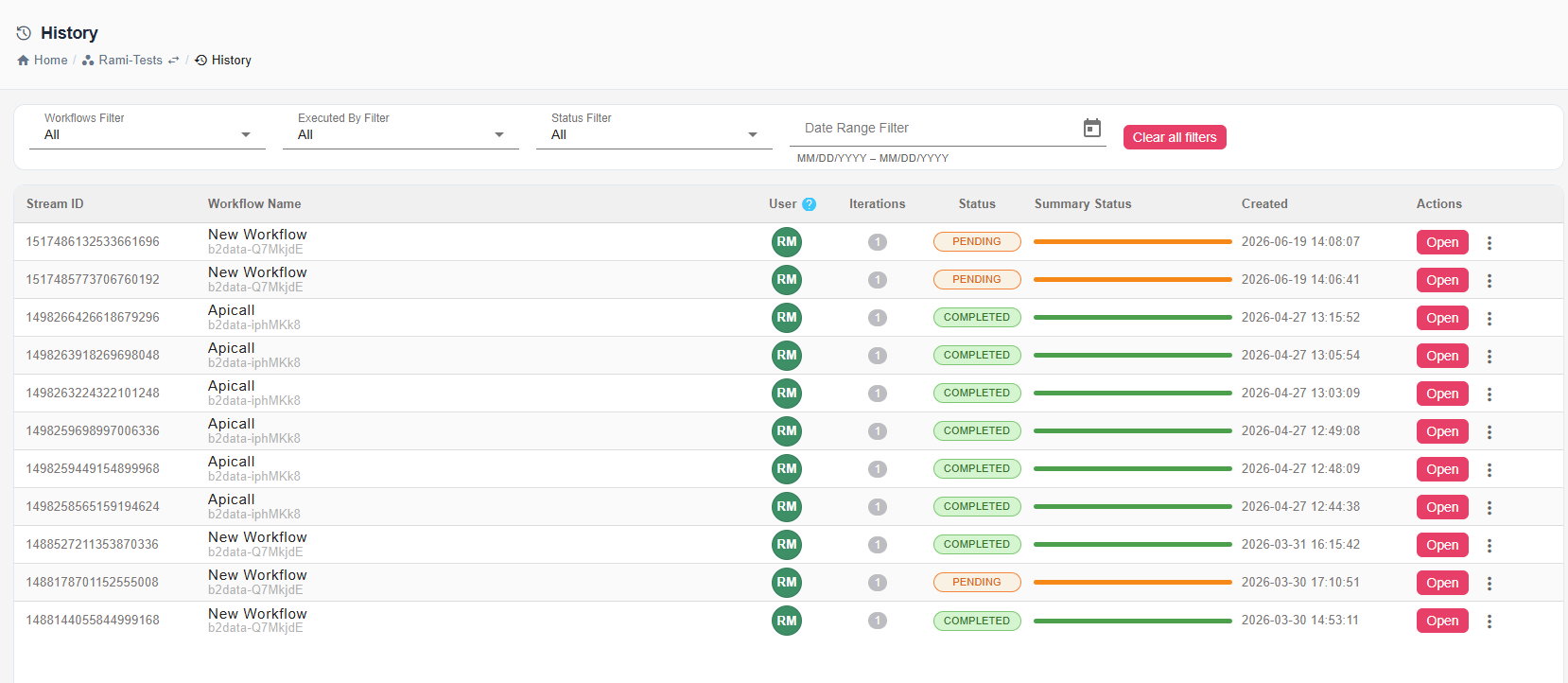Viewport: 1568px width, 683px height.
Task: Click the Home icon in breadcrumb
Action: [x=24, y=61]
